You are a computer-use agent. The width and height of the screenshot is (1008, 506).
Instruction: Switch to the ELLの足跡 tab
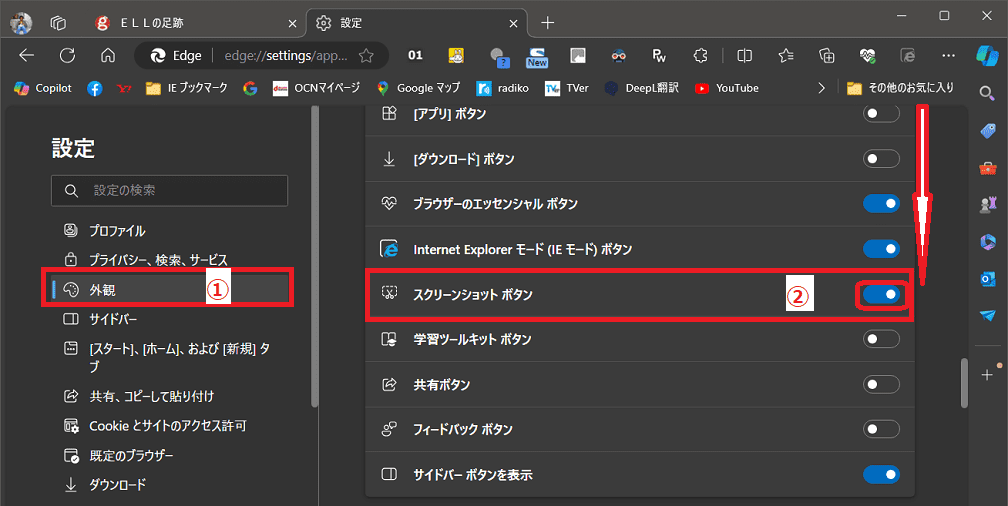190,22
